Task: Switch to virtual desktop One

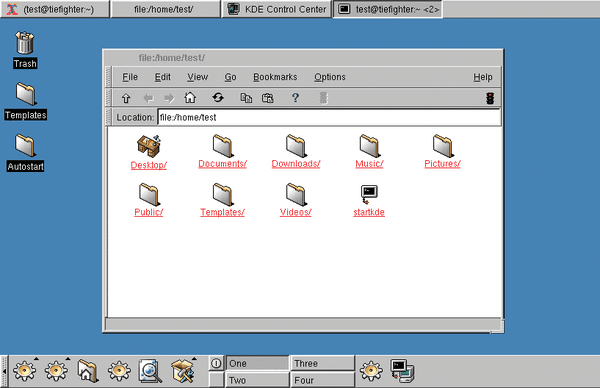Action: pyautogui.click(x=258, y=363)
